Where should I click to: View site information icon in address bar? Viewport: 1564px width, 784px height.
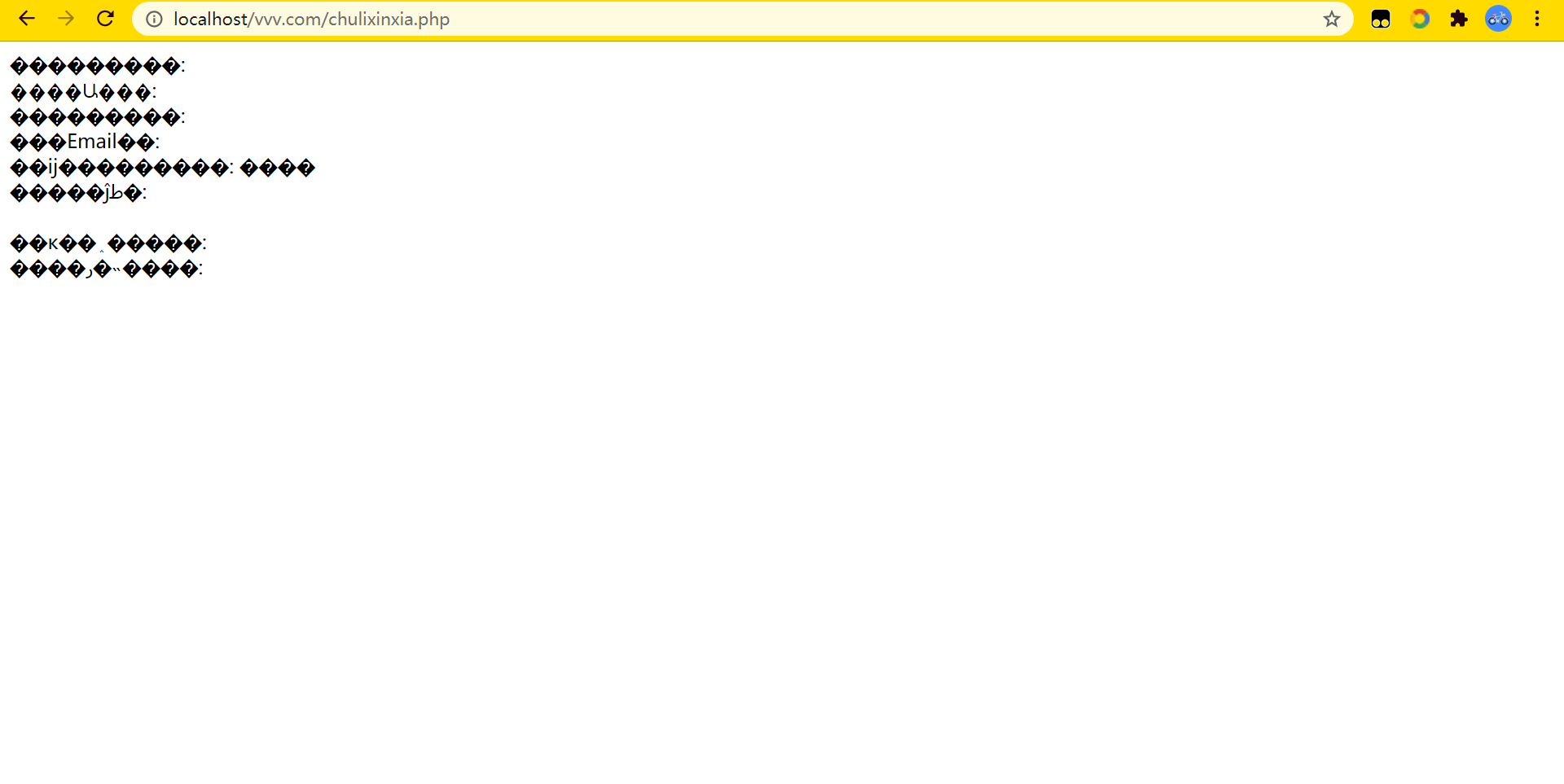tap(154, 19)
